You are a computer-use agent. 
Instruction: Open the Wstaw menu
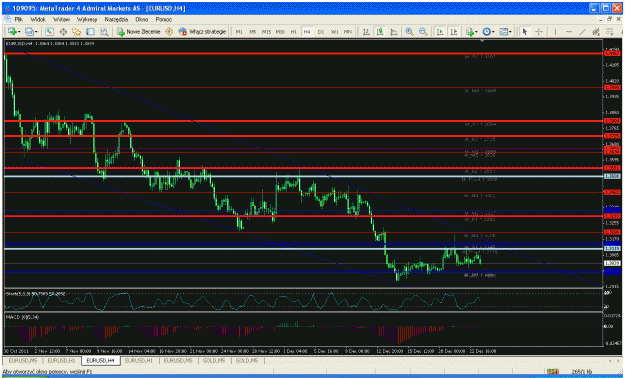tap(61, 19)
